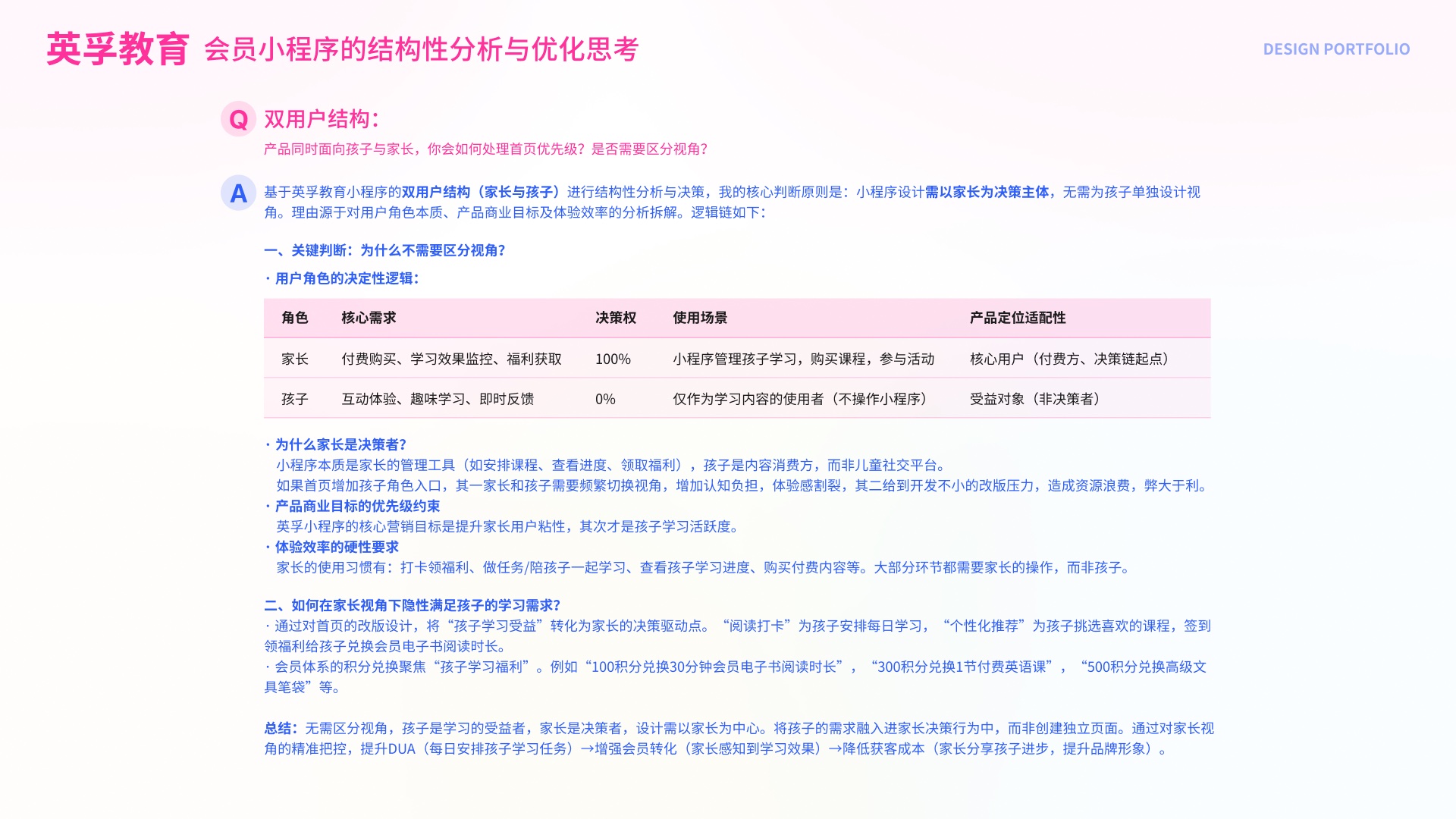Click bold phrase 双用户结构（家长与孩子）
Viewport: 1456px width, 819px height.
[484, 192]
